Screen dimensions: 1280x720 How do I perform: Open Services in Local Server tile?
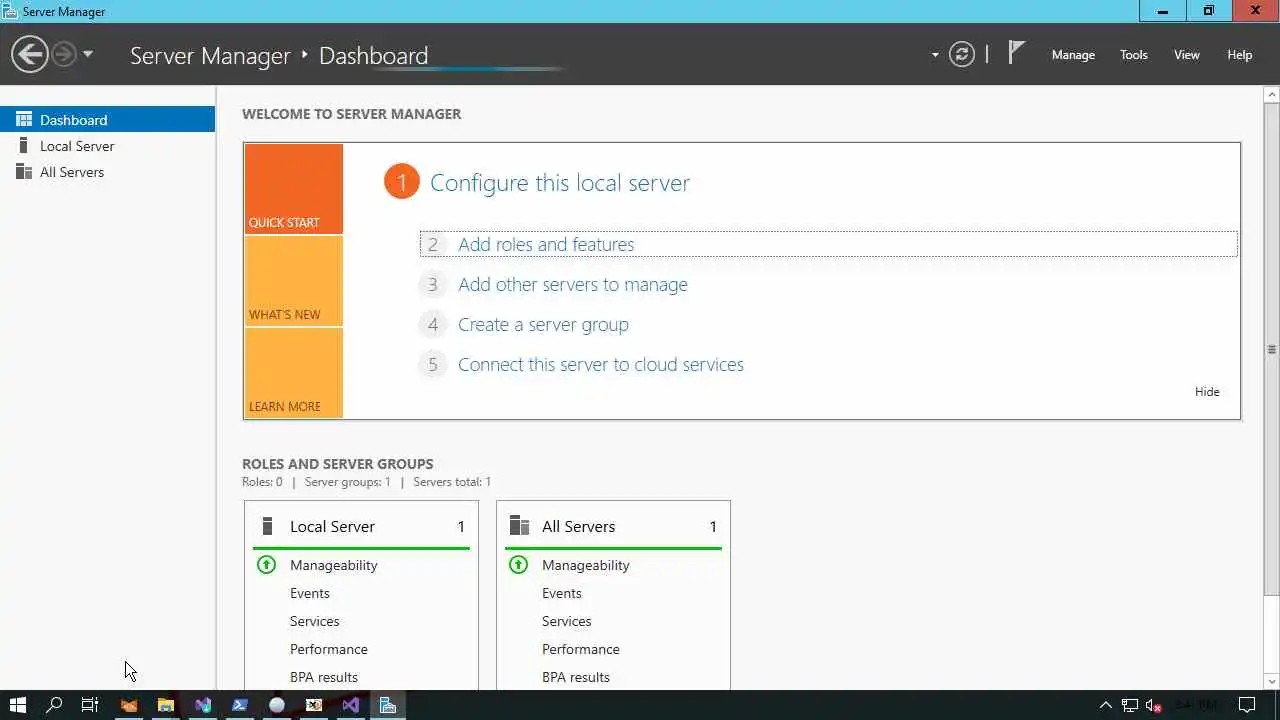point(315,621)
